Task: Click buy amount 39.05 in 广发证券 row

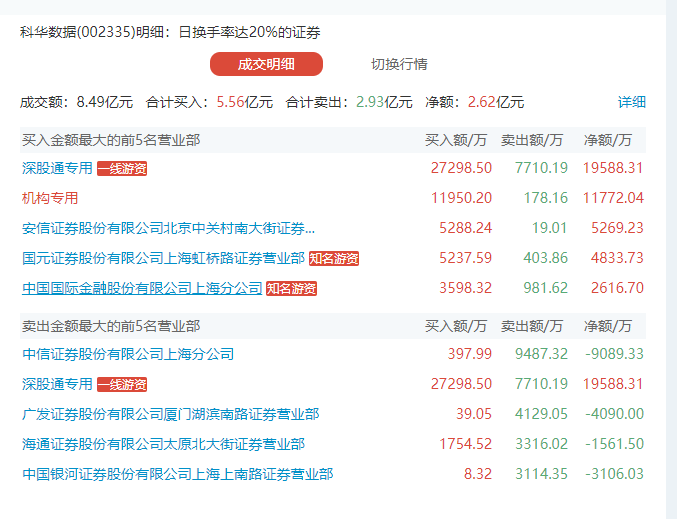Action: point(474,414)
